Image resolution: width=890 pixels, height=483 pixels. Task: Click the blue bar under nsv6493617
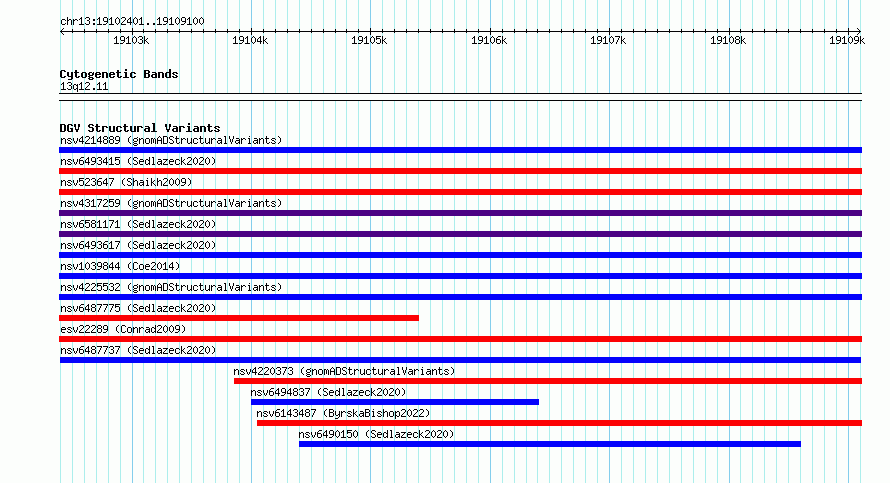click(x=460, y=255)
